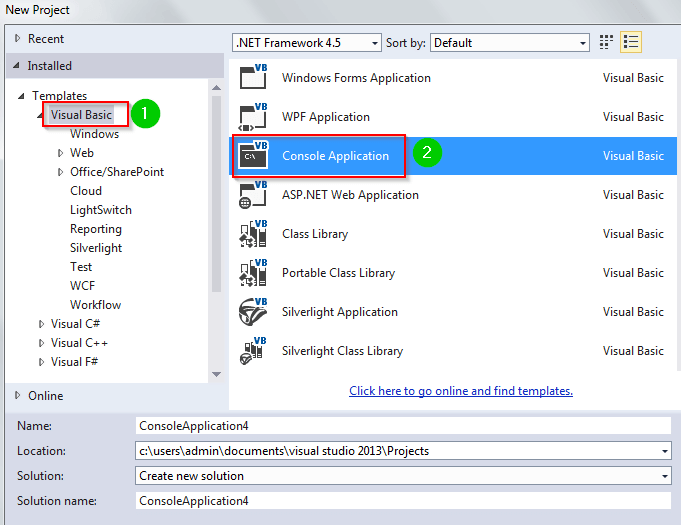Expand the Visual C# tree node
Screen dimensions: 681x525
pos(42,324)
